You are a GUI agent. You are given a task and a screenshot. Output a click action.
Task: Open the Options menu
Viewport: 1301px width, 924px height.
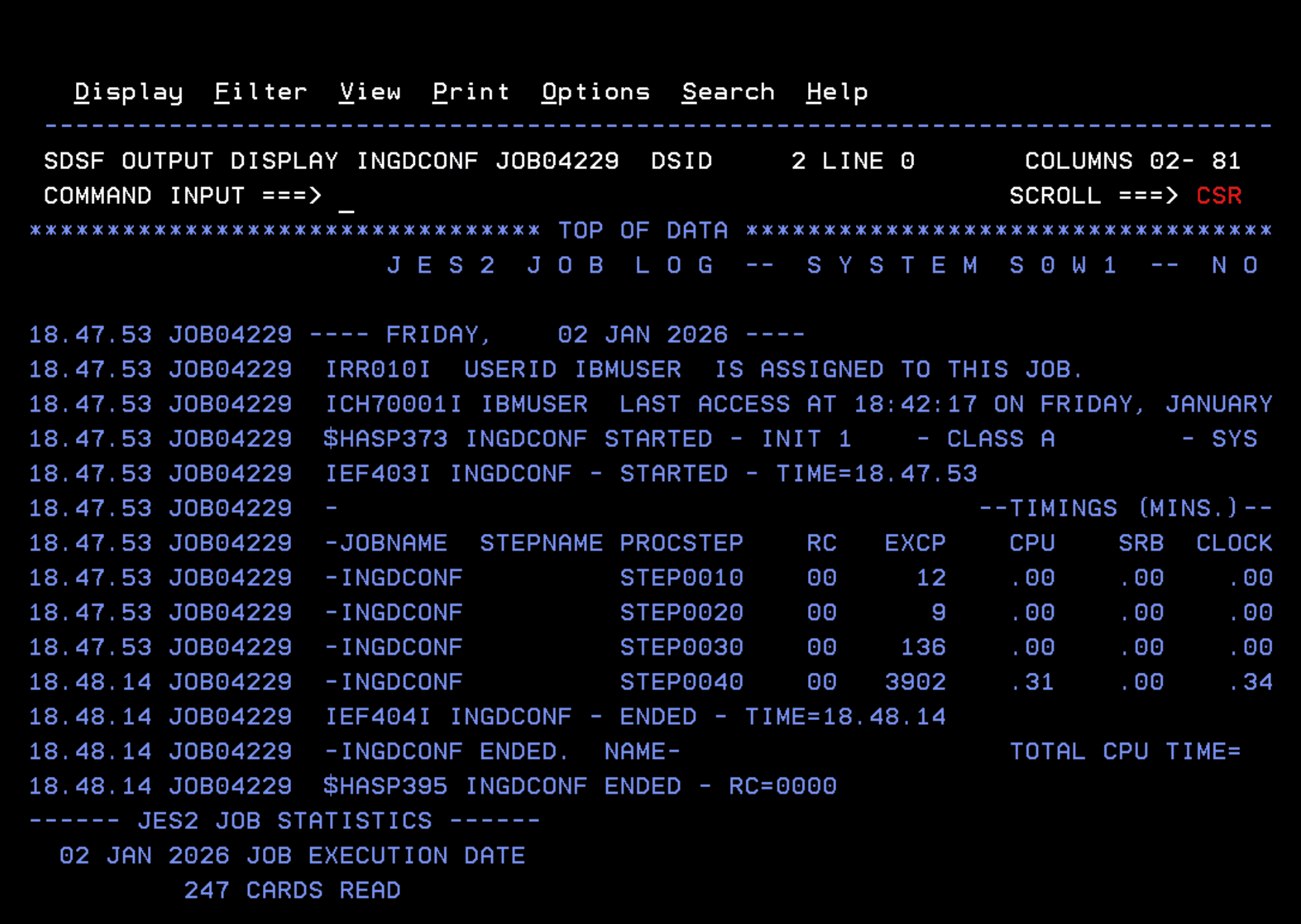pos(595,92)
